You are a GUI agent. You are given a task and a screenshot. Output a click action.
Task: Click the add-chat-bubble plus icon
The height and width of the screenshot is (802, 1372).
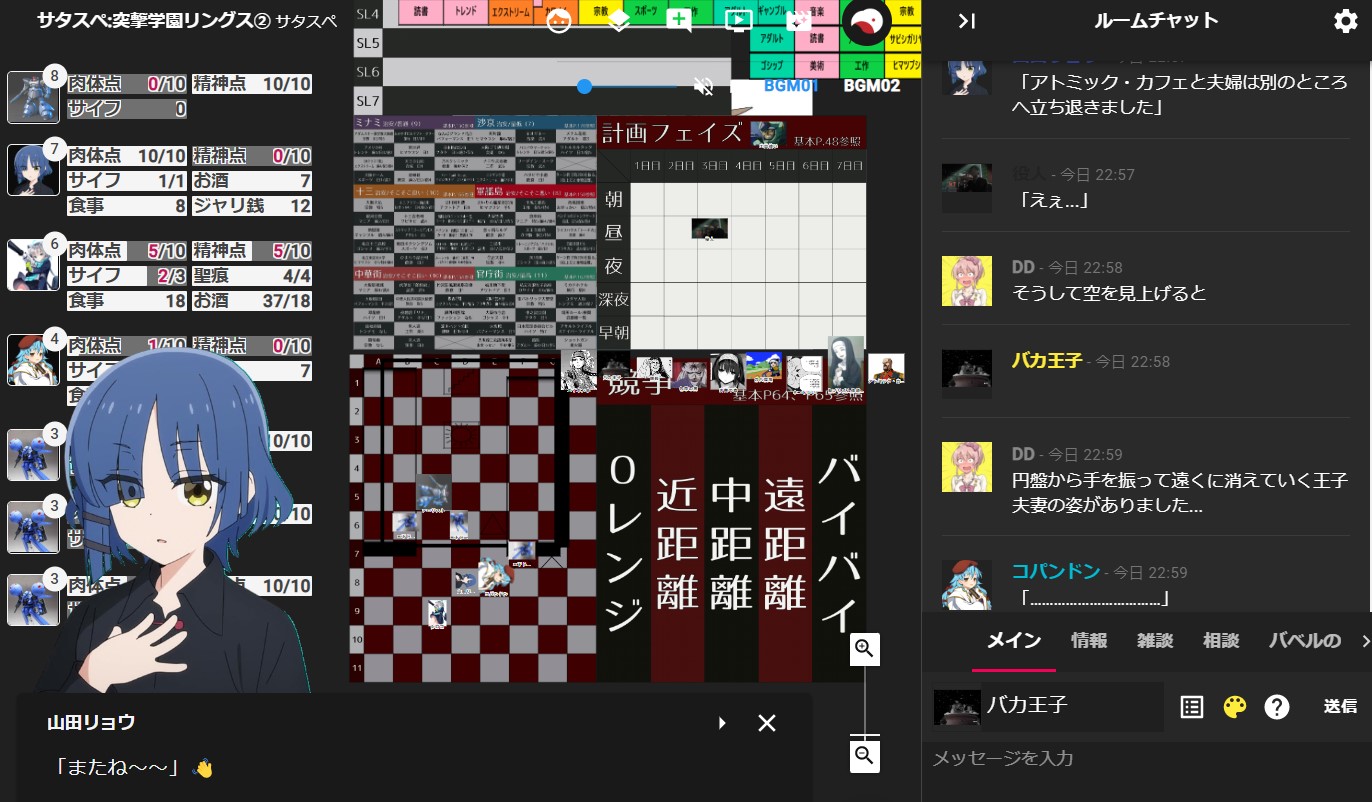pyautogui.click(x=679, y=20)
